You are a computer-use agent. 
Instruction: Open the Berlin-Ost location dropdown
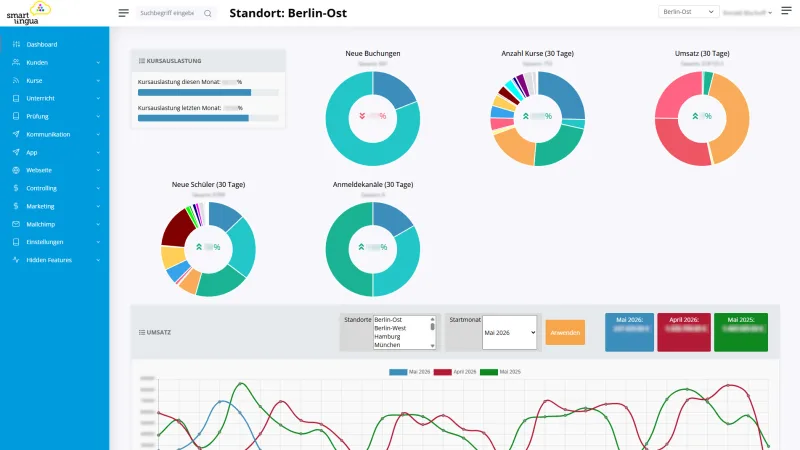point(688,12)
